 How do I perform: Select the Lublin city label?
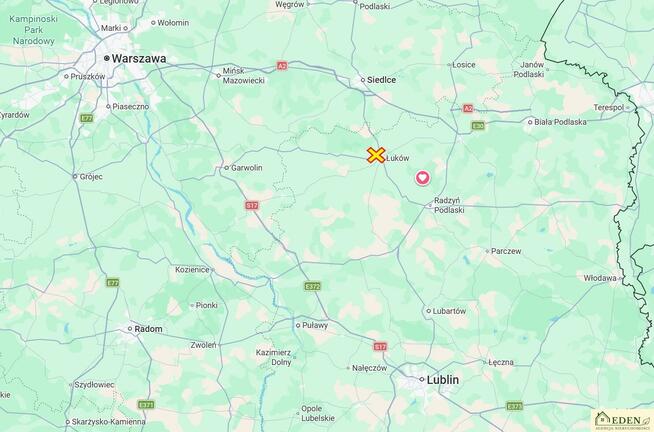coord(443,380)
